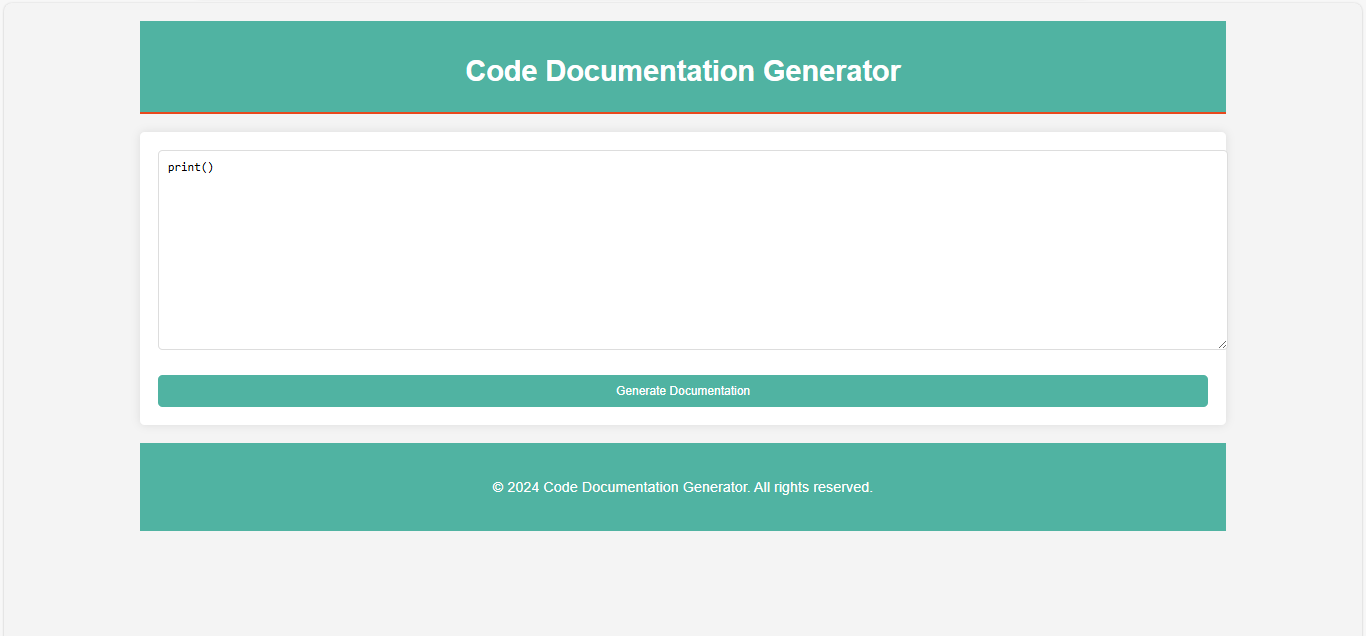Click the © symbol in the footer

coord(498,487)
